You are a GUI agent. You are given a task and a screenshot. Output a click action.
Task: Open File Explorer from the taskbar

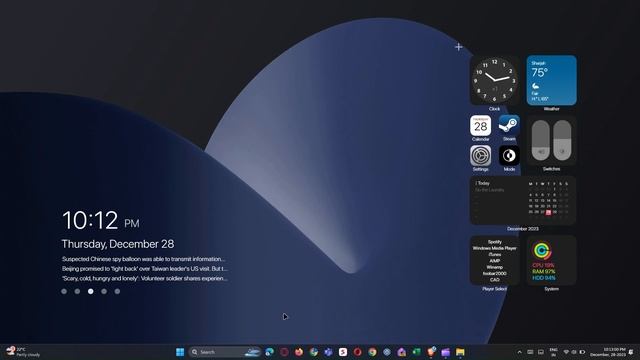pyautogui.click(x=460, y=352)
